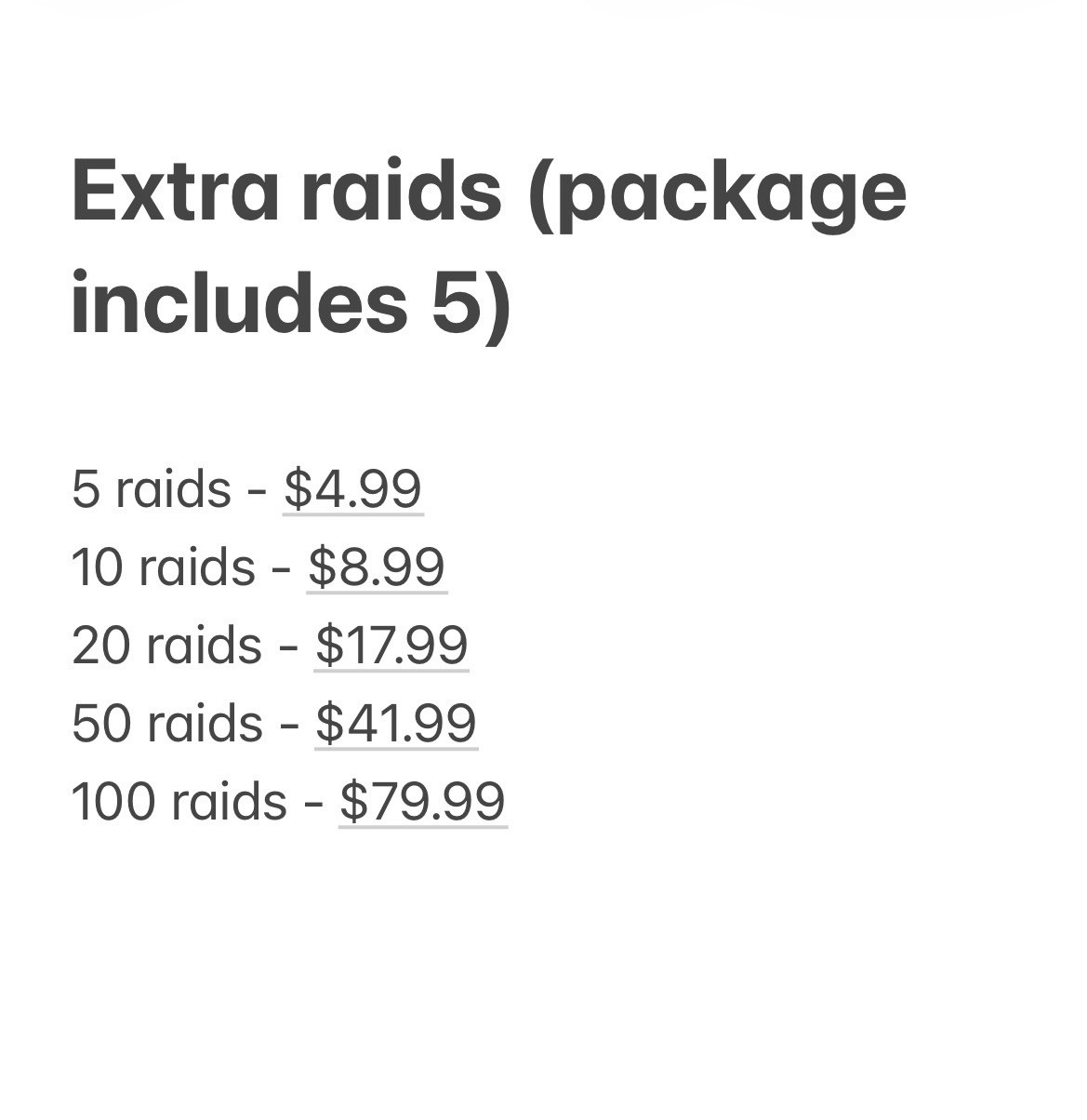This screenshot has height=1120, width=1087.
Task: Click the word "includes" in the heading
Action: click(239, 302)
